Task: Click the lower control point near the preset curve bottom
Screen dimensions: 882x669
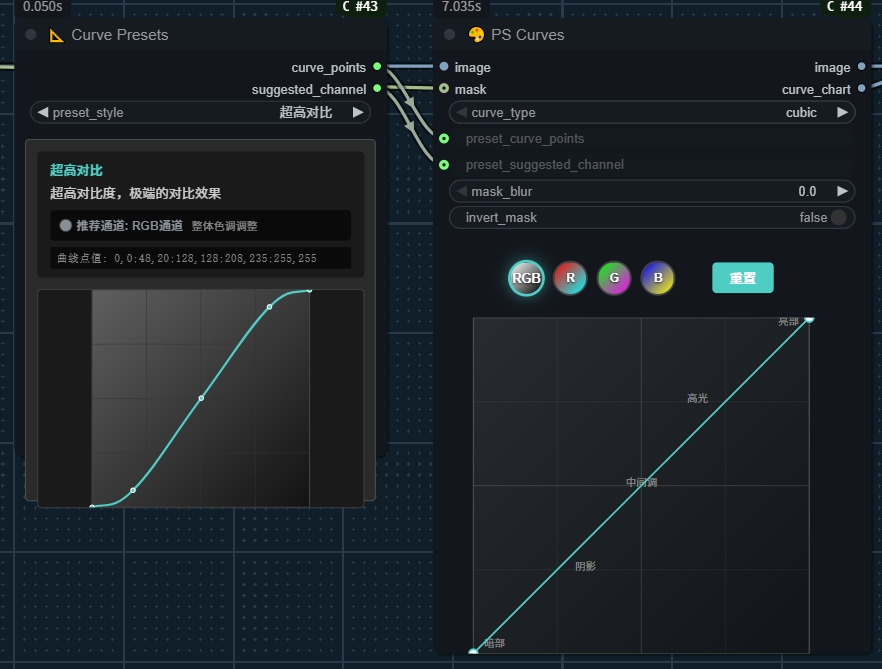Action: tap(133, 490)
